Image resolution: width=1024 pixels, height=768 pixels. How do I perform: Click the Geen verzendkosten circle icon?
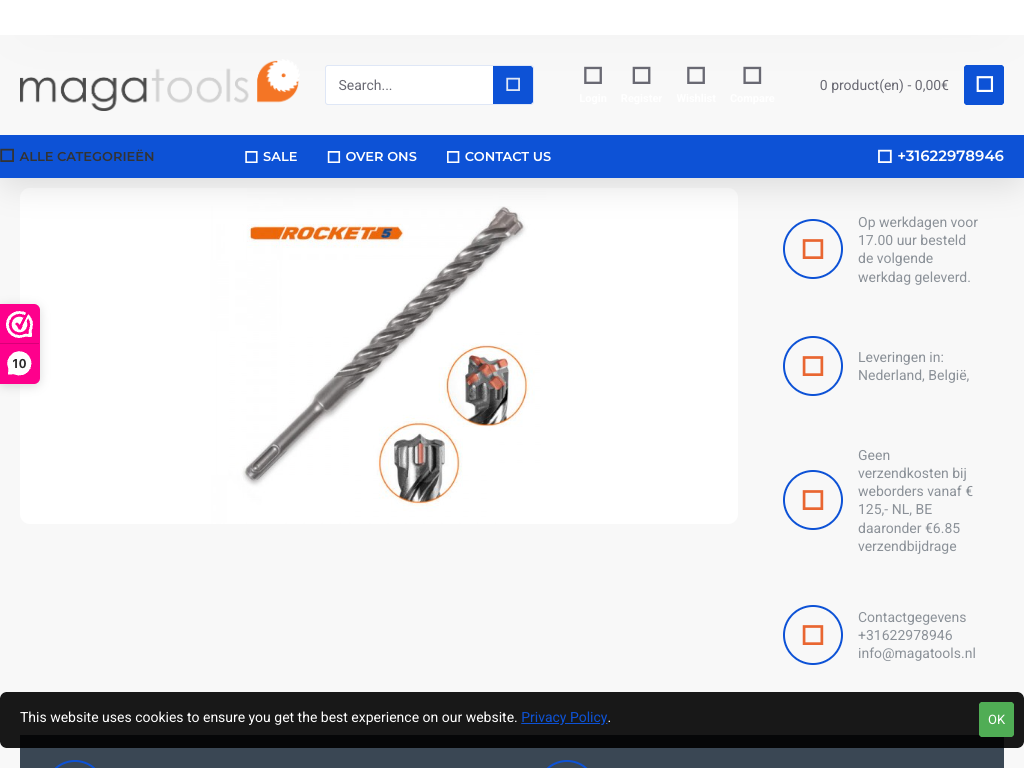(812, 500)
